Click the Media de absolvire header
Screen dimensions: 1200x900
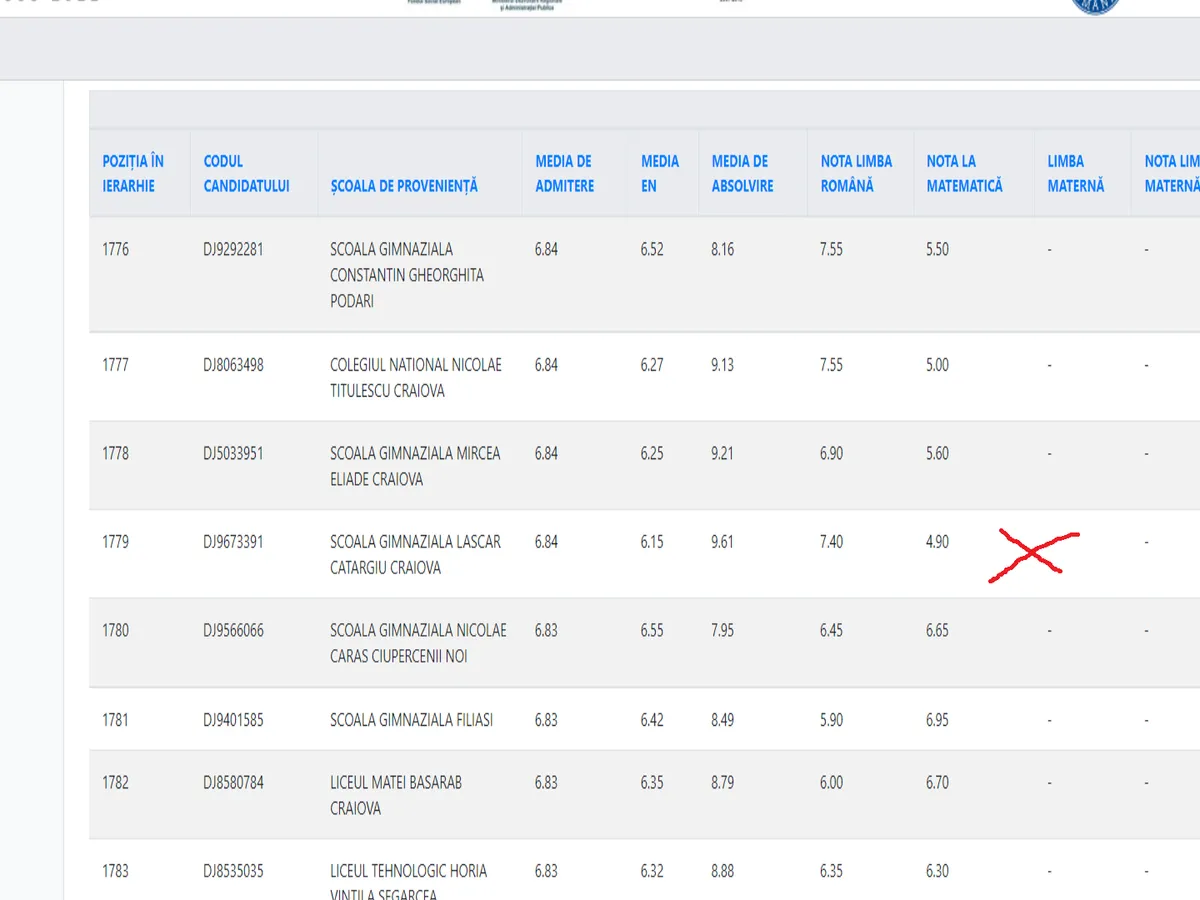click(x=742, y=173)
